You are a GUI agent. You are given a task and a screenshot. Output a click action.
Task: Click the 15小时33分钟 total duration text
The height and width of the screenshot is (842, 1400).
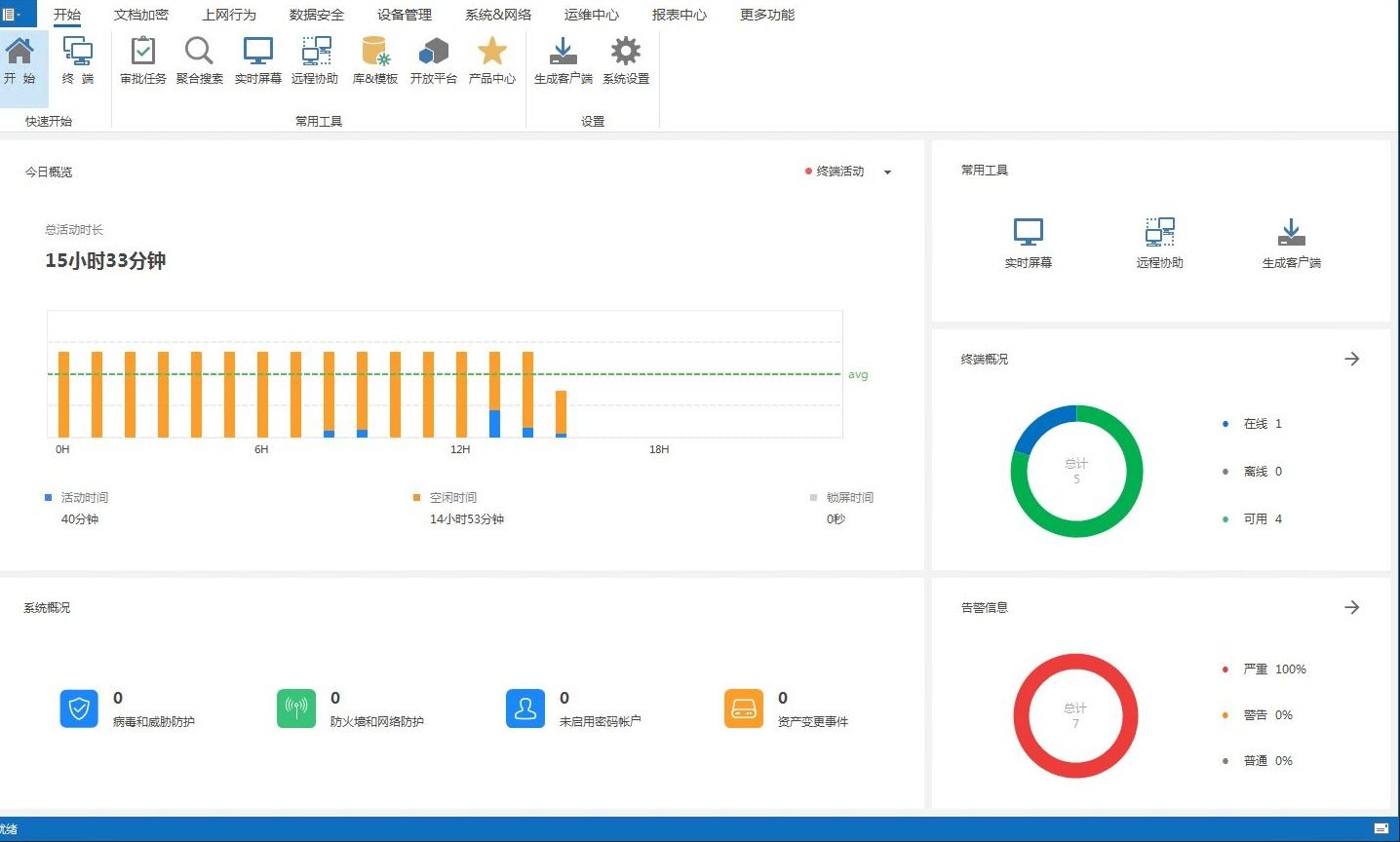click(105, 261)
